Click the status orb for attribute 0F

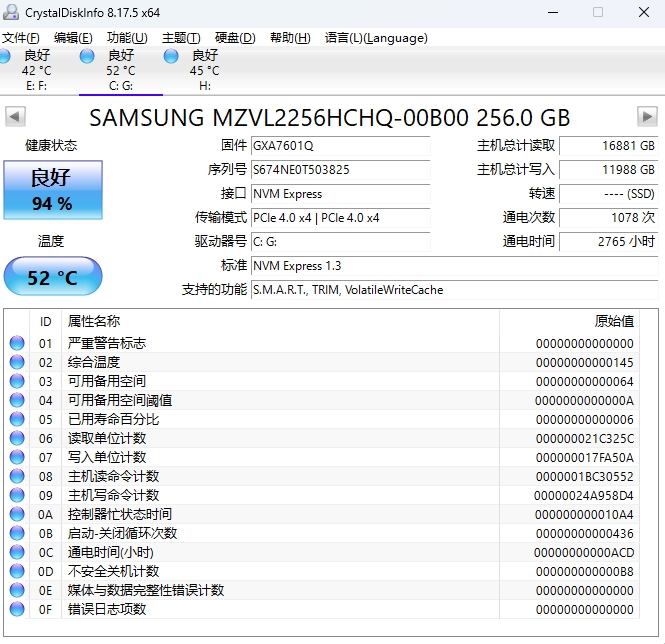(x=17, y=609)
